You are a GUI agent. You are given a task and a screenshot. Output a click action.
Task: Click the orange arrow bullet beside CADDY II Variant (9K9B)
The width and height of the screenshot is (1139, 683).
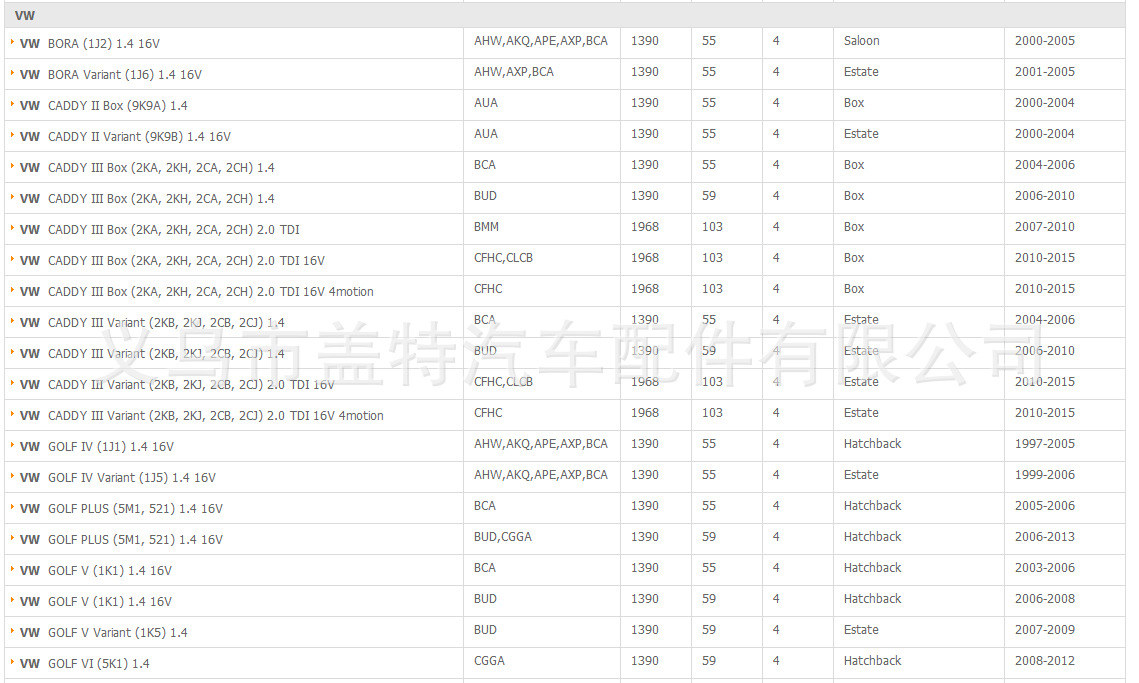[12, 135]
